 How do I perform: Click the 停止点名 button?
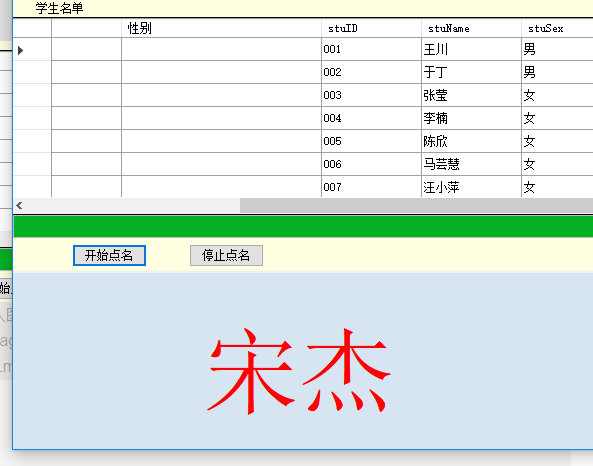[x=226, y=256]
